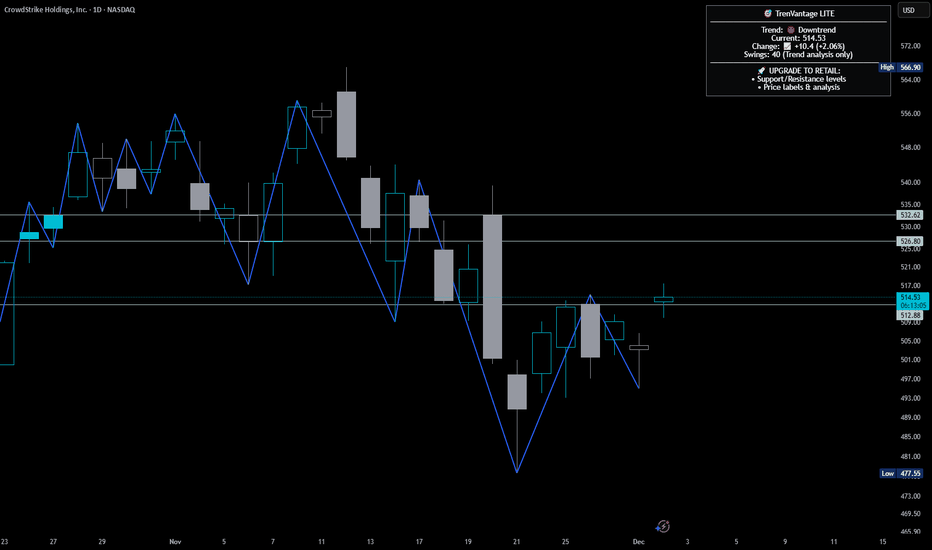
Task: Click the Dec label on time axis
Action: pyautogui.click(x=638, y=541)
